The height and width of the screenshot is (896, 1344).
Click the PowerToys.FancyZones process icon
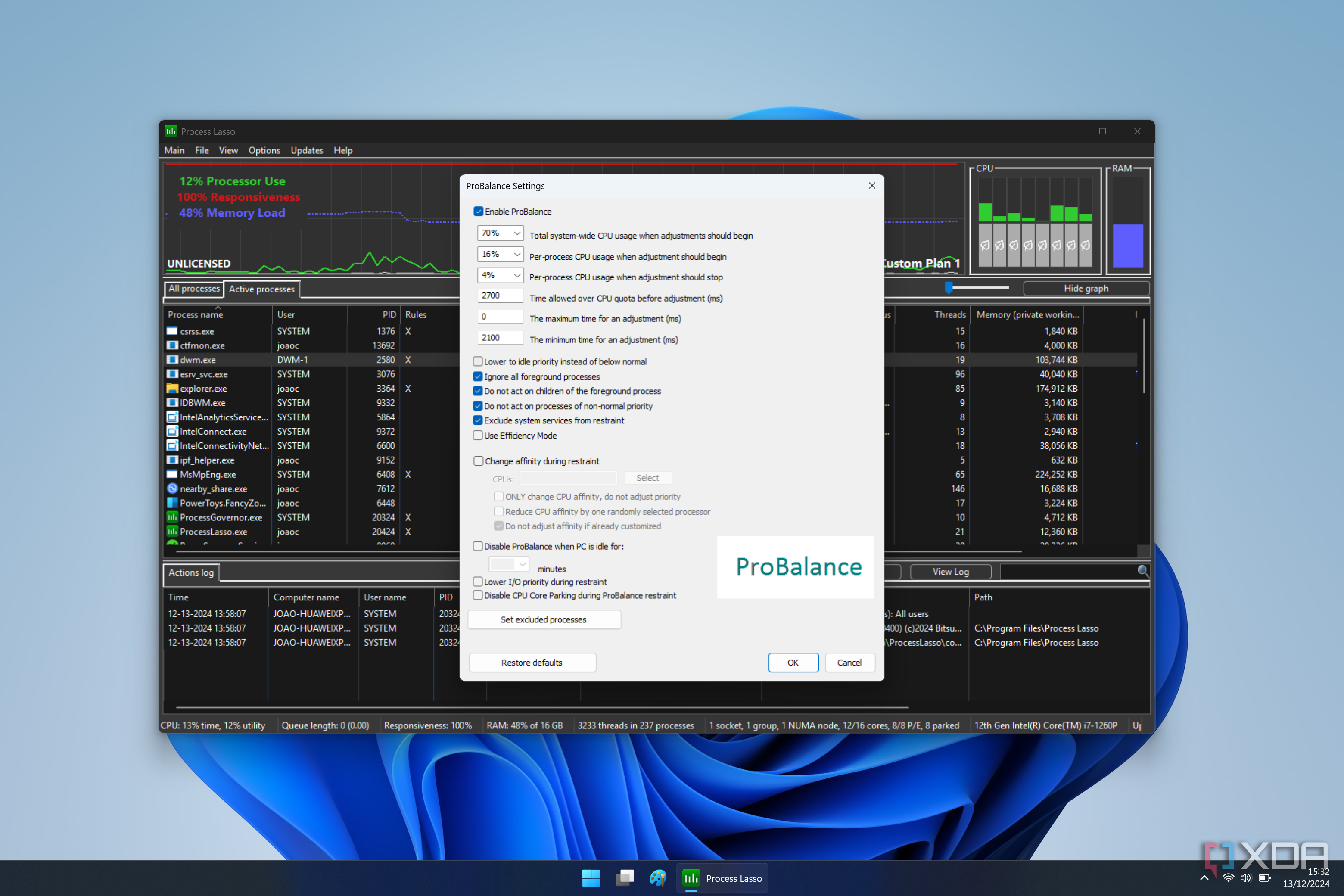coord(172,503)
